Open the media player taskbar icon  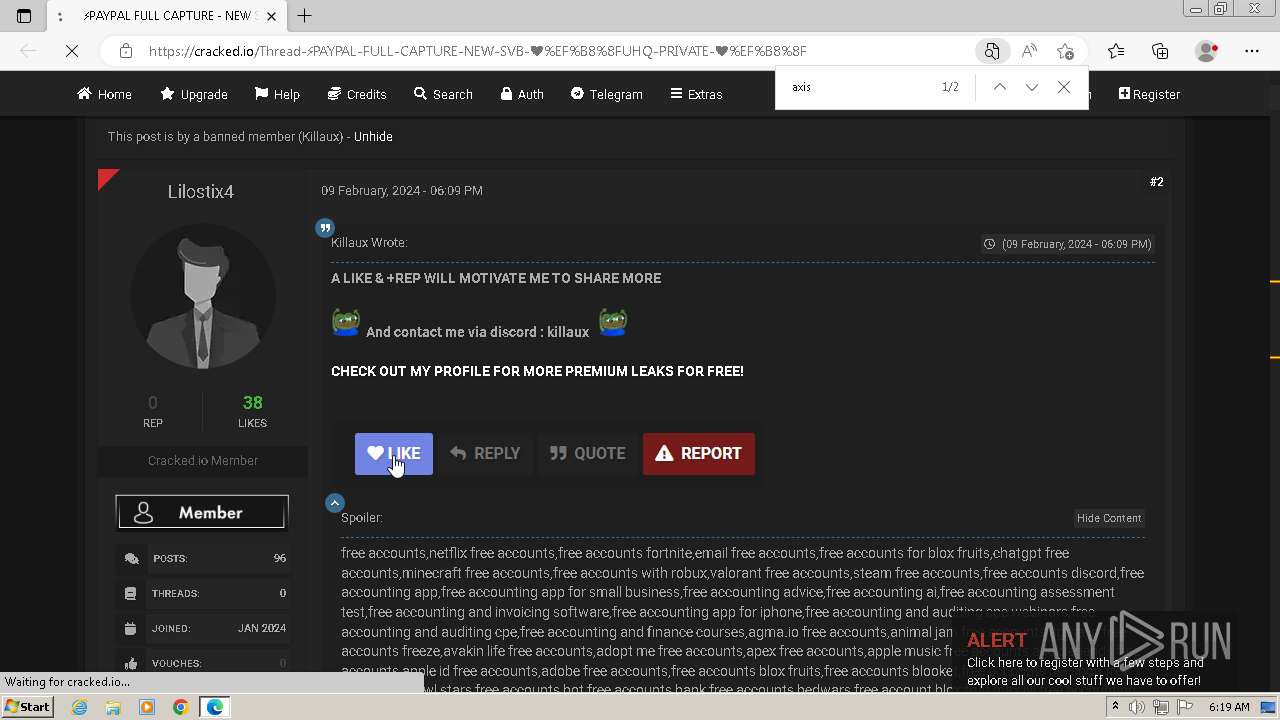pos(147,707)
